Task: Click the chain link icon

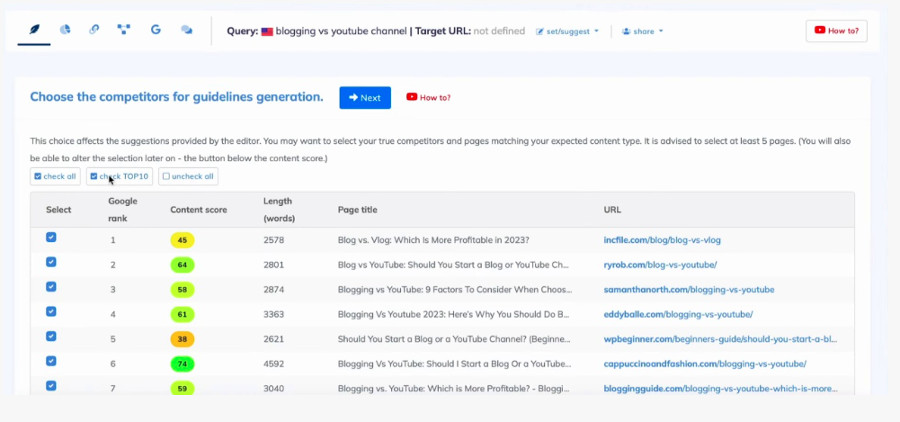Action: [x=94, y=30]
